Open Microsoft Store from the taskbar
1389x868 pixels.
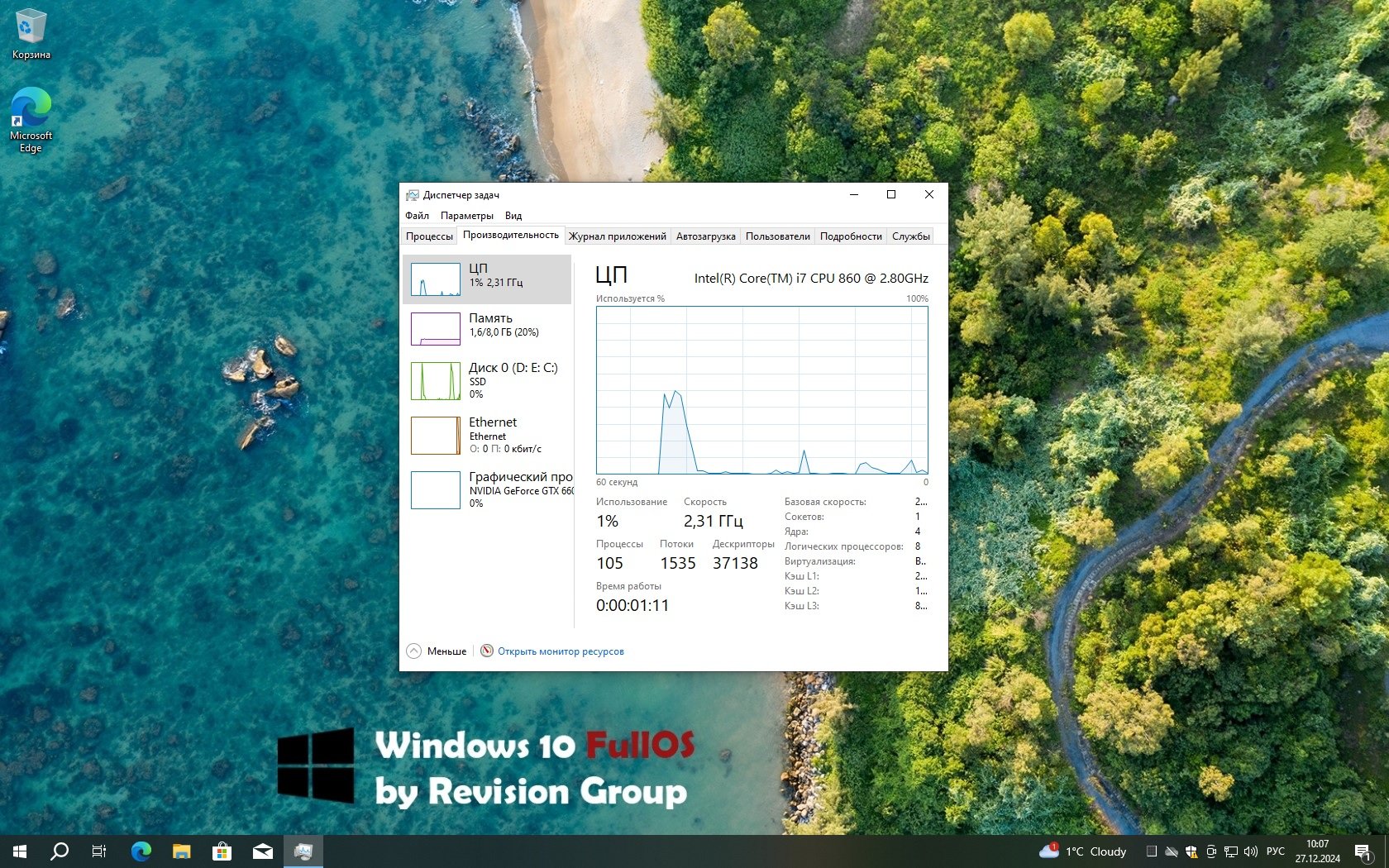coord(222,851)
